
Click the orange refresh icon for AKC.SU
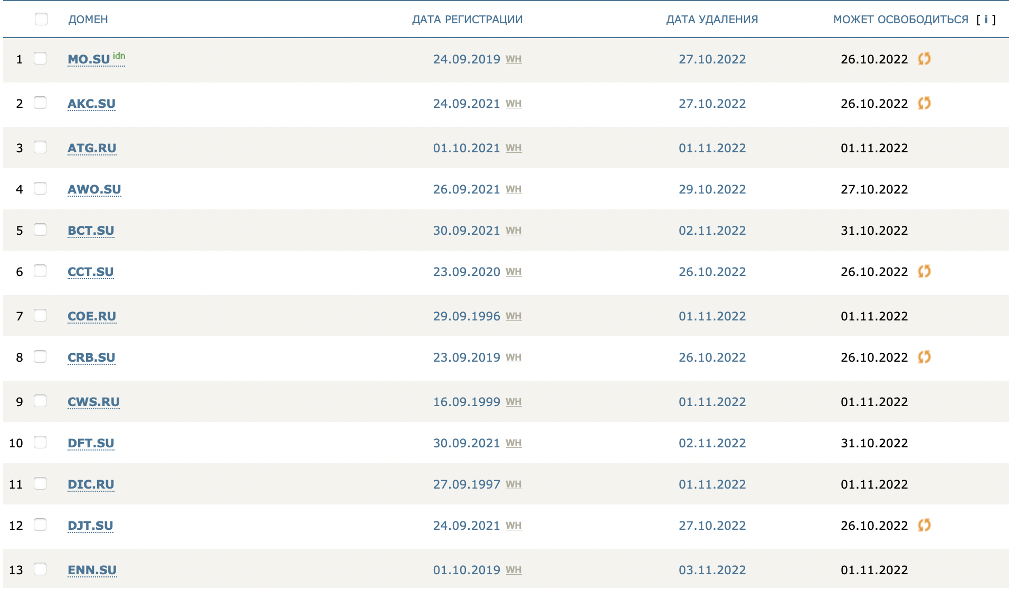click(924, 103)
